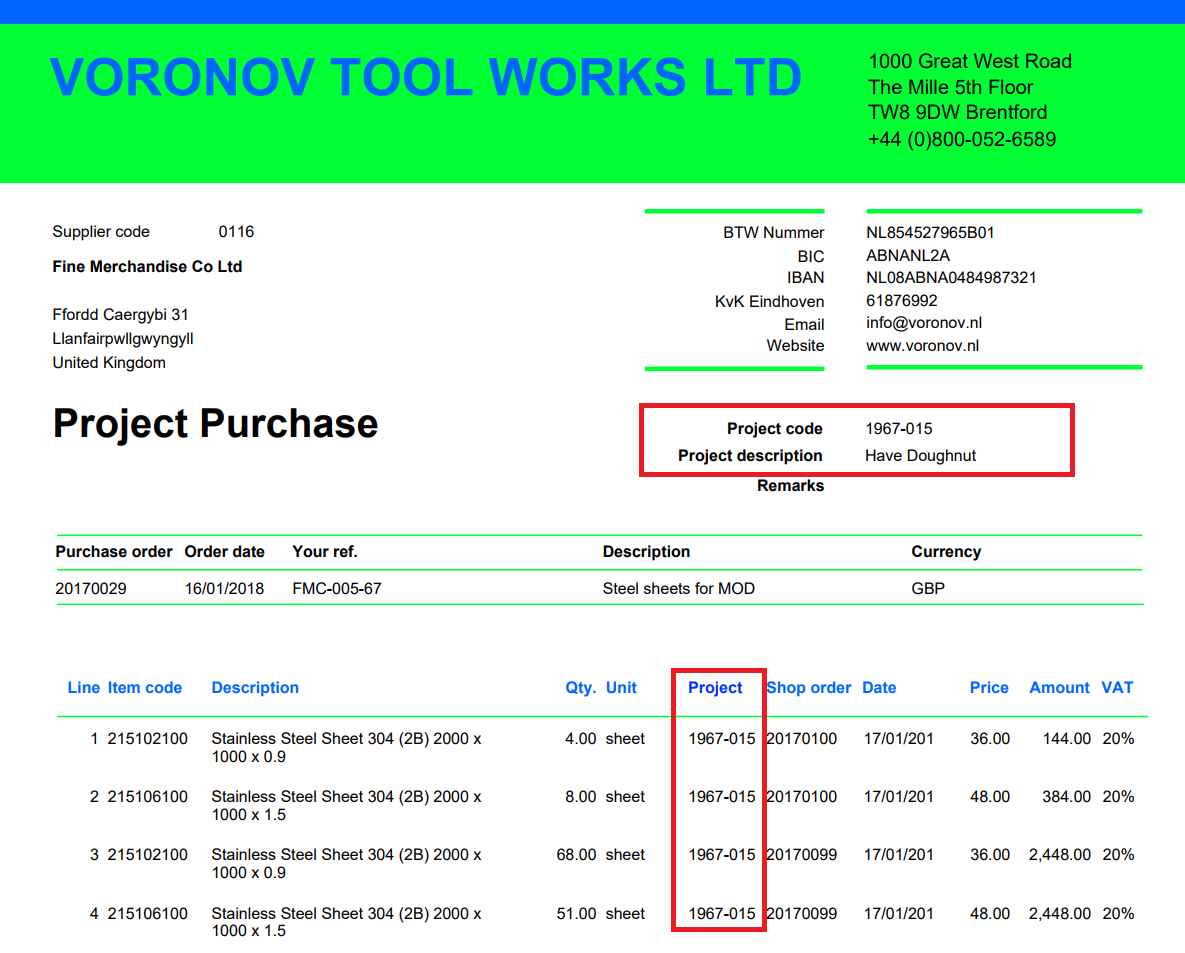The height and width of the screenshot is (953, 1185).
Task: Click the 144.00 amount in line 1
Action: coord(1067,739)
